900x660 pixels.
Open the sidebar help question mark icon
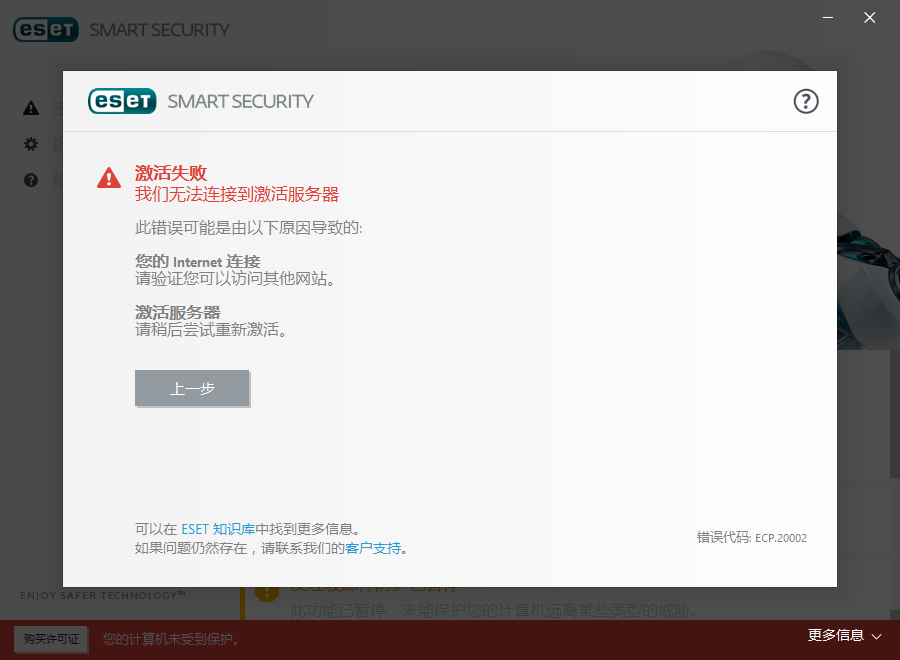[x=31, y=180]
